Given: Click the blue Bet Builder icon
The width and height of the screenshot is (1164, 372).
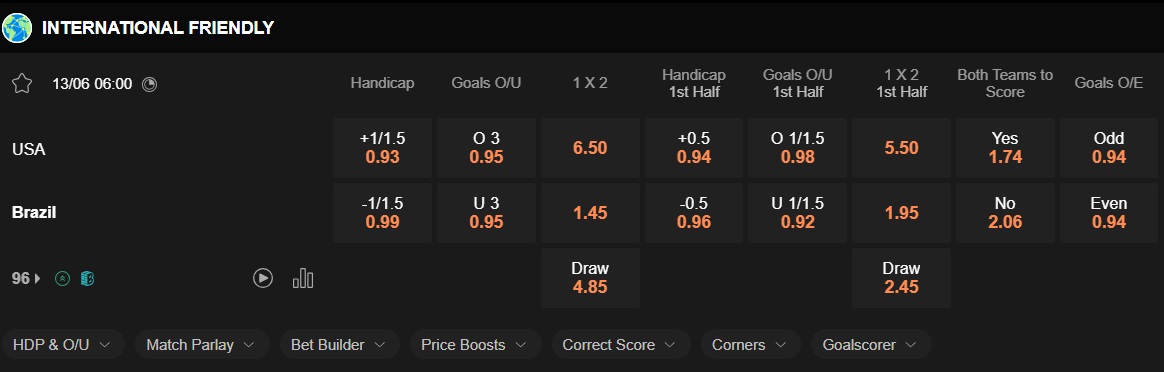Looking at the screenshot, I should pyautogui.click(x=88, y=278).
